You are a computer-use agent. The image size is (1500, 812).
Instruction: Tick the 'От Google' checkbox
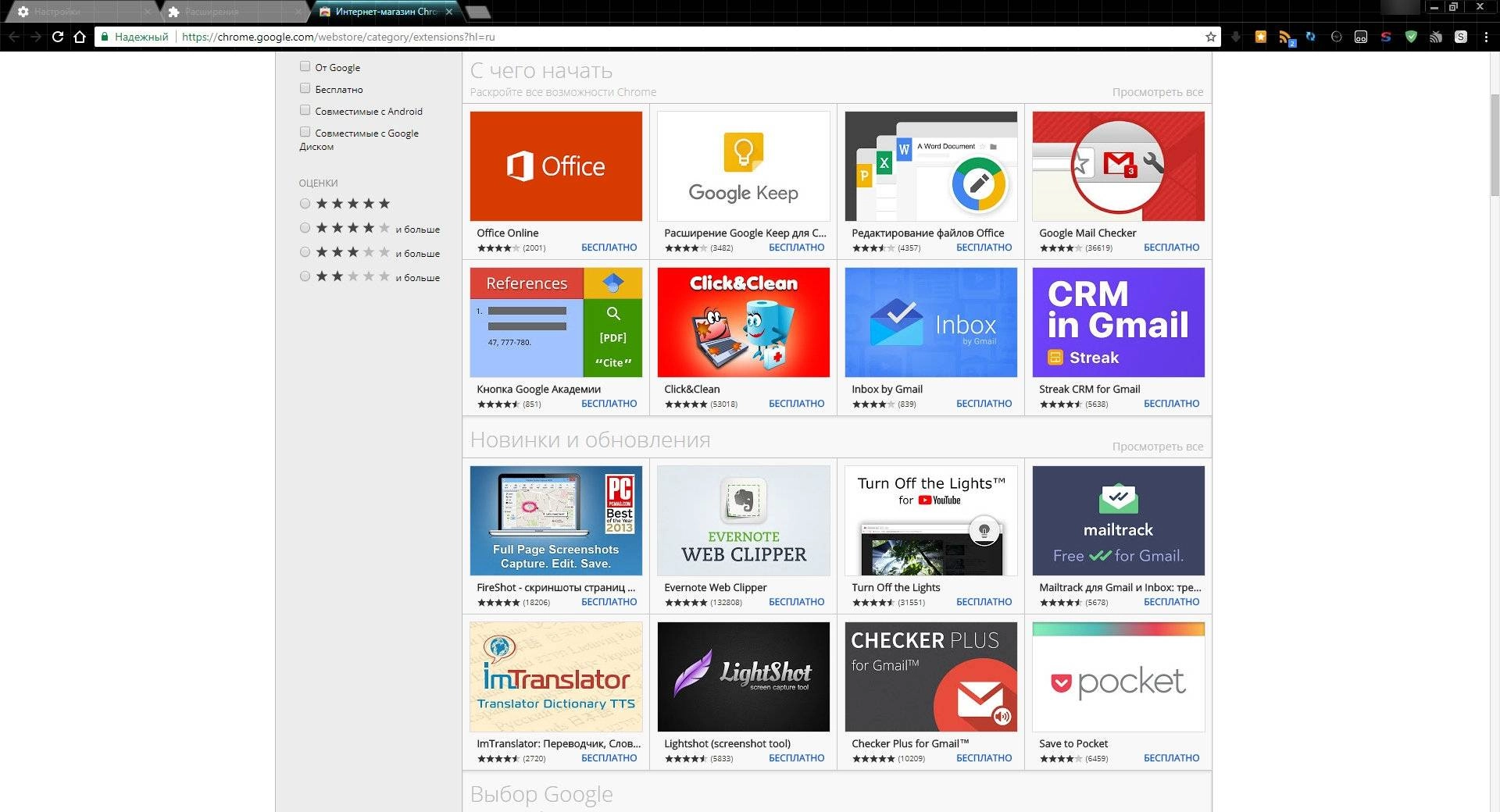(305, 66)
